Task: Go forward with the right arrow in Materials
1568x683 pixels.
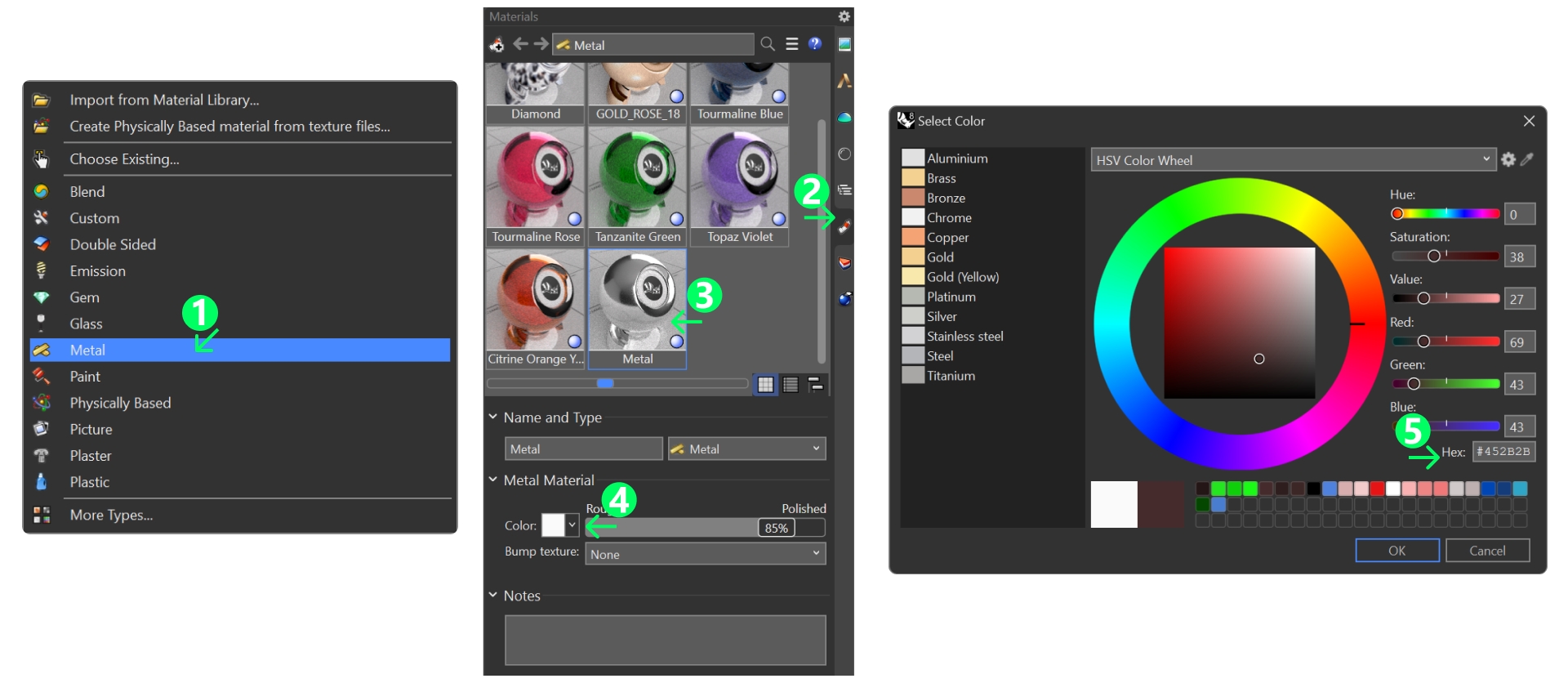Action: [x=541, y=44]
